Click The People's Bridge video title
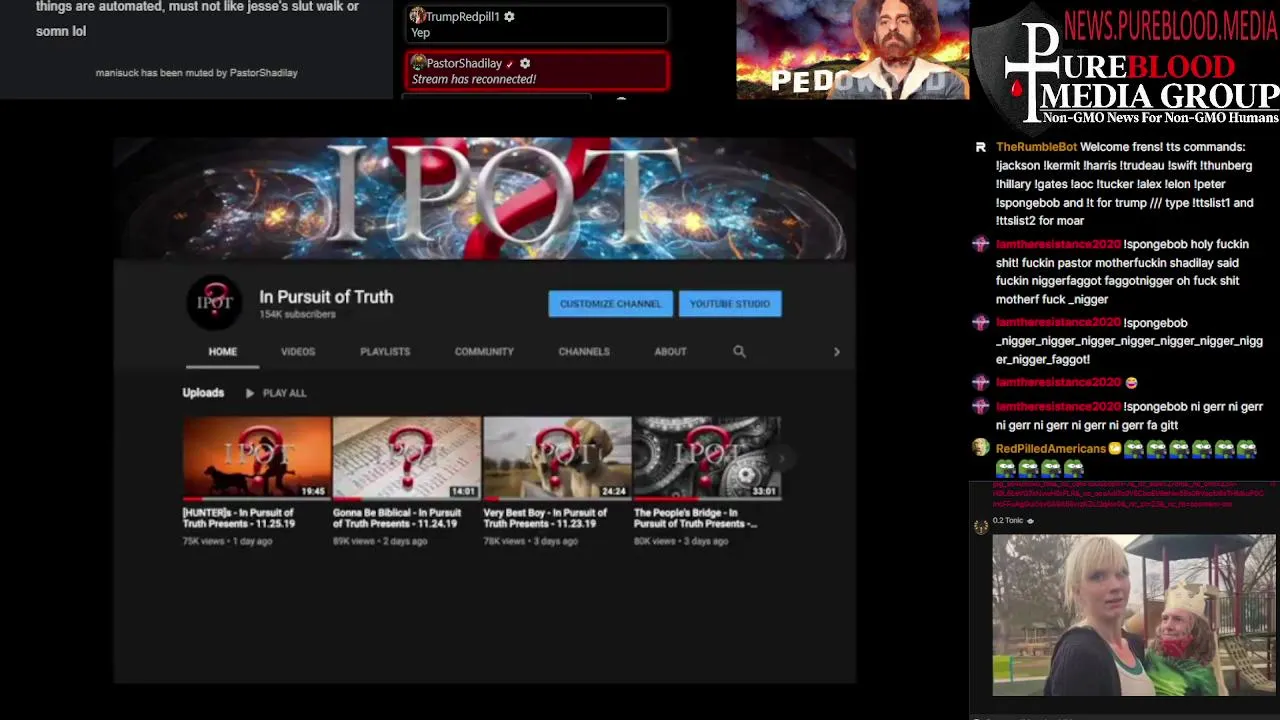 (696, 518)
